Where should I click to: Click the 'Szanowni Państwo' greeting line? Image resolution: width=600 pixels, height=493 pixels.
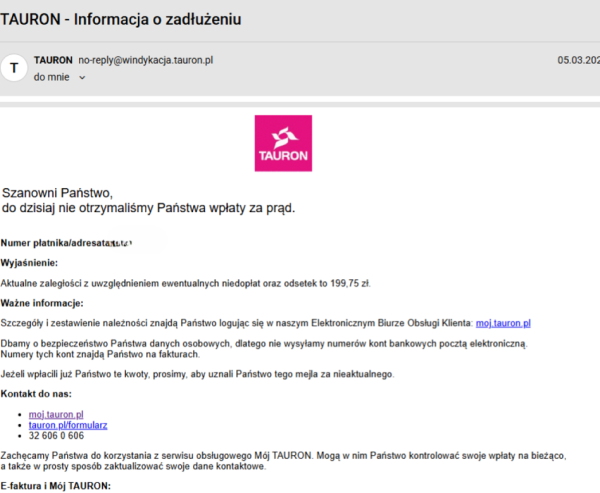[58, 192]
